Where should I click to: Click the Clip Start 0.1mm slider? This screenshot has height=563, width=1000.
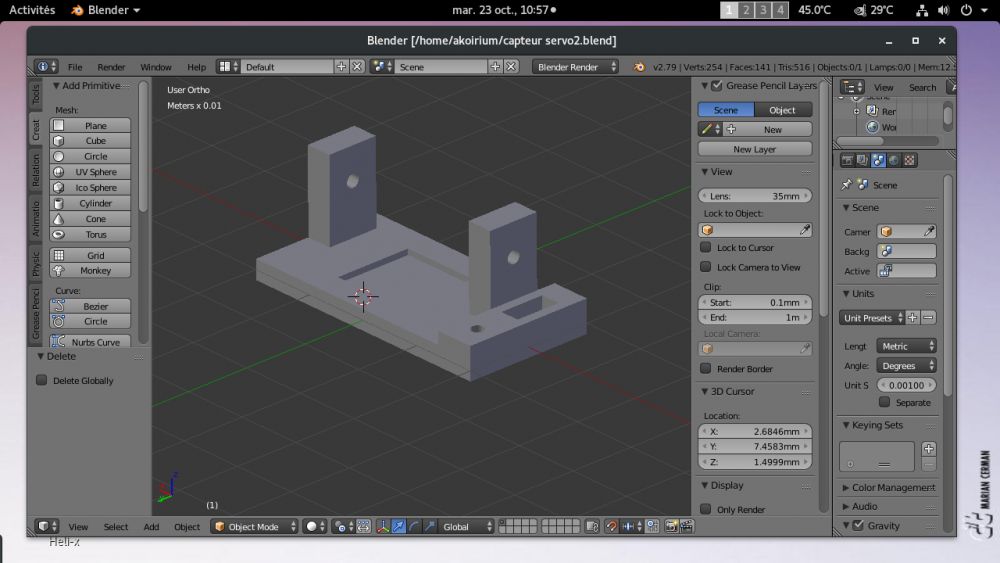tap(754, 303)
